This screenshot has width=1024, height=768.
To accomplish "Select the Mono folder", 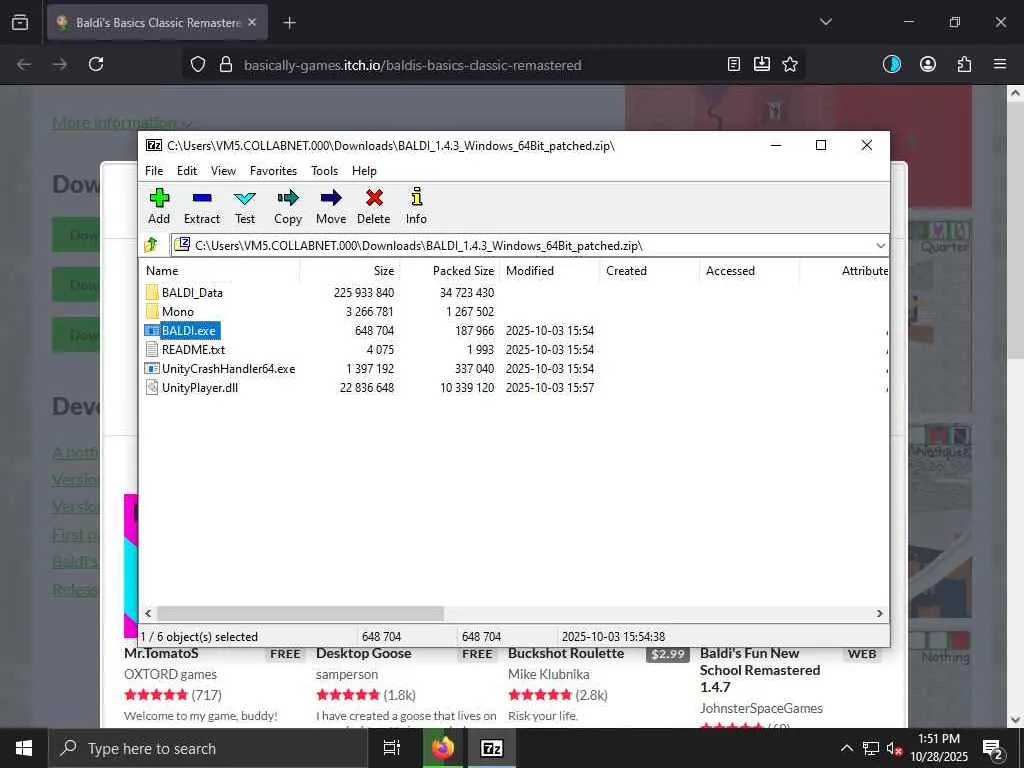I will coord(178,312).
